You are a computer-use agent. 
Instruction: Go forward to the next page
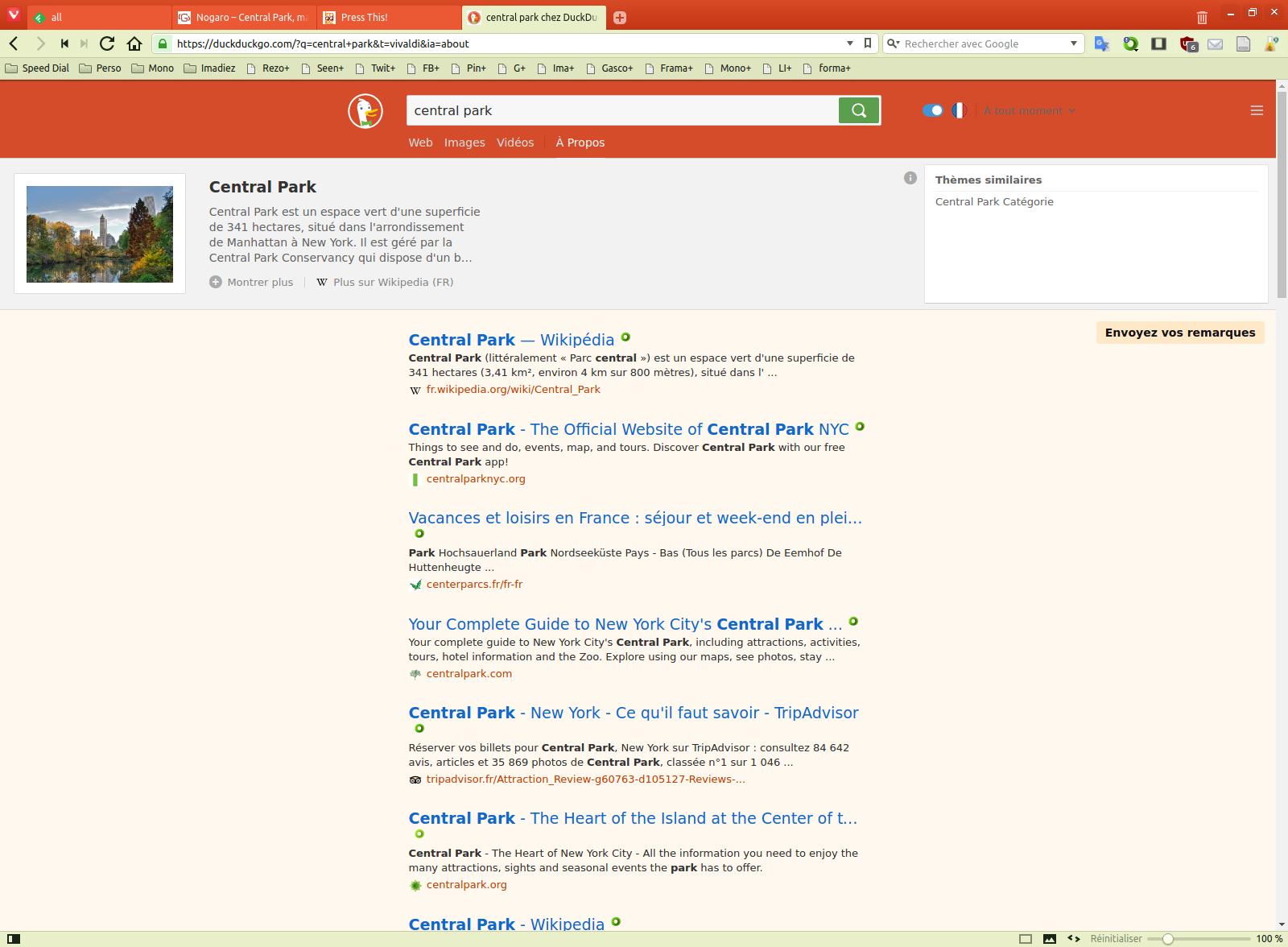coord(40,43)
